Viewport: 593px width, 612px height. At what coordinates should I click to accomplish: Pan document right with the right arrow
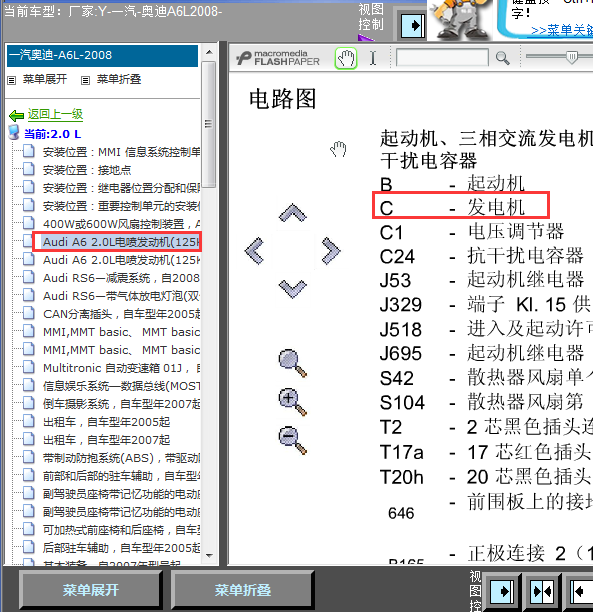click(x=331, y=251)
